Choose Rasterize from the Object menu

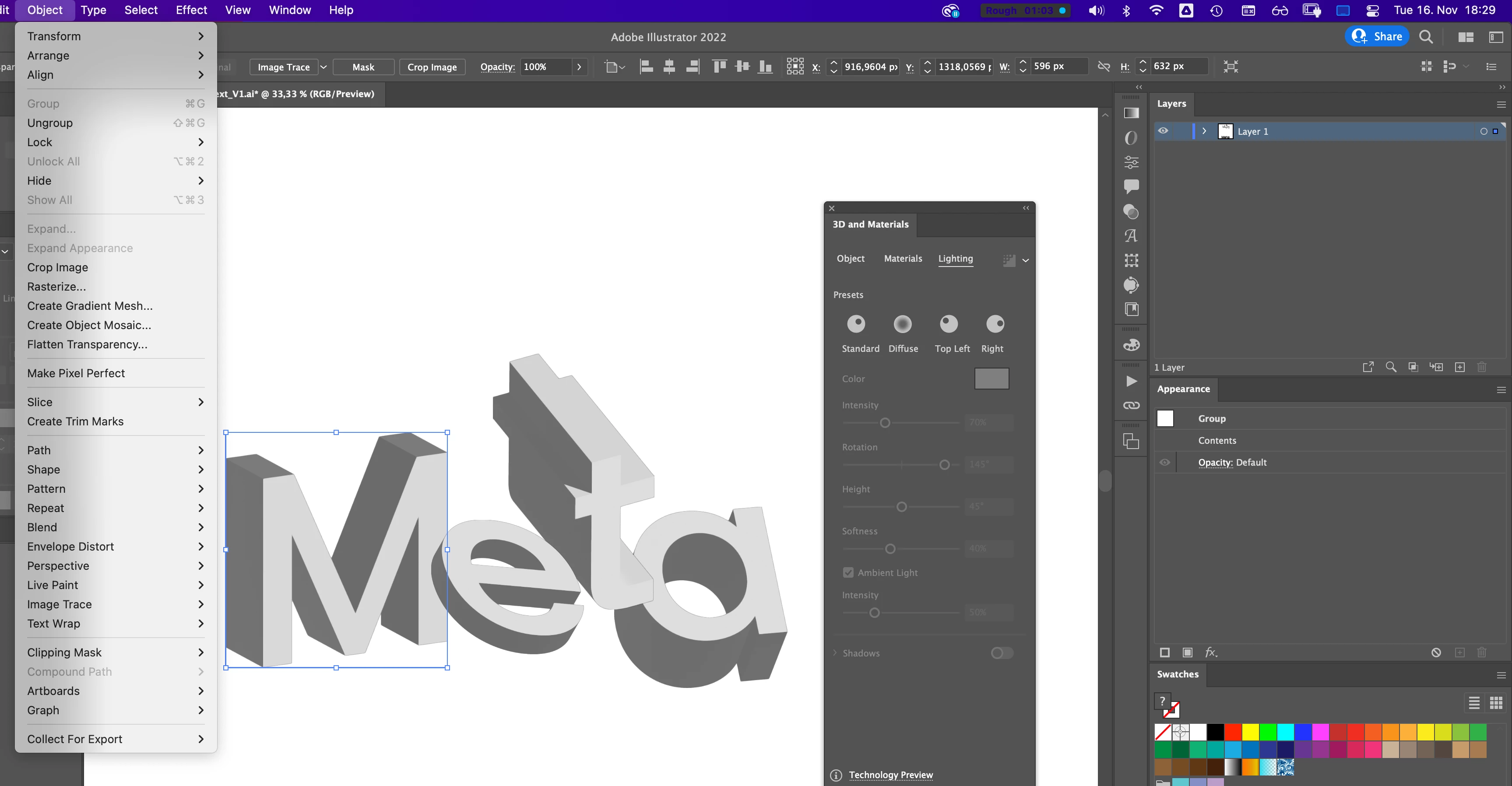click(x=56, y=287)
